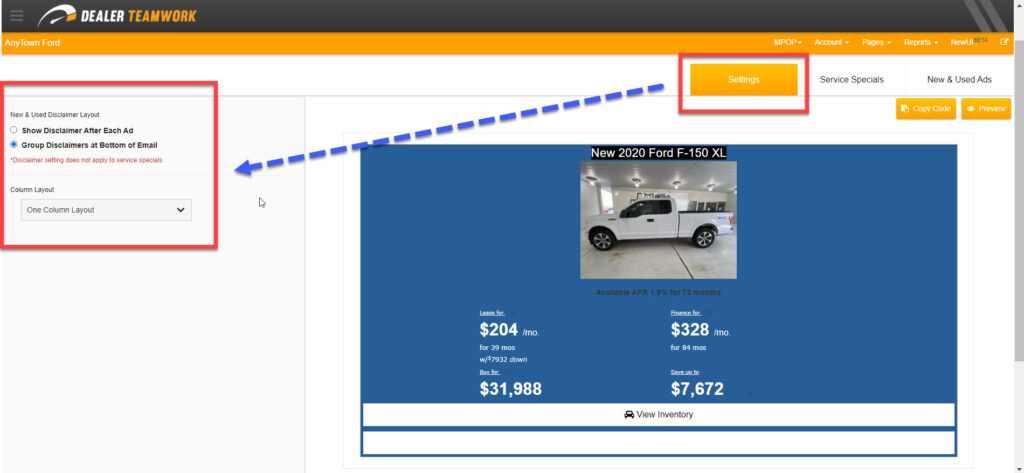Open the Reports menu

coord(921,43)
